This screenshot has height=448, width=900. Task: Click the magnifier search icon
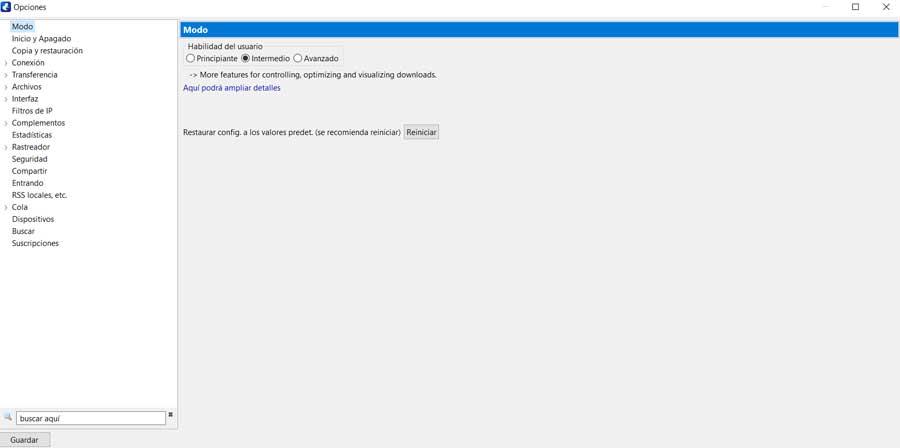8,416
